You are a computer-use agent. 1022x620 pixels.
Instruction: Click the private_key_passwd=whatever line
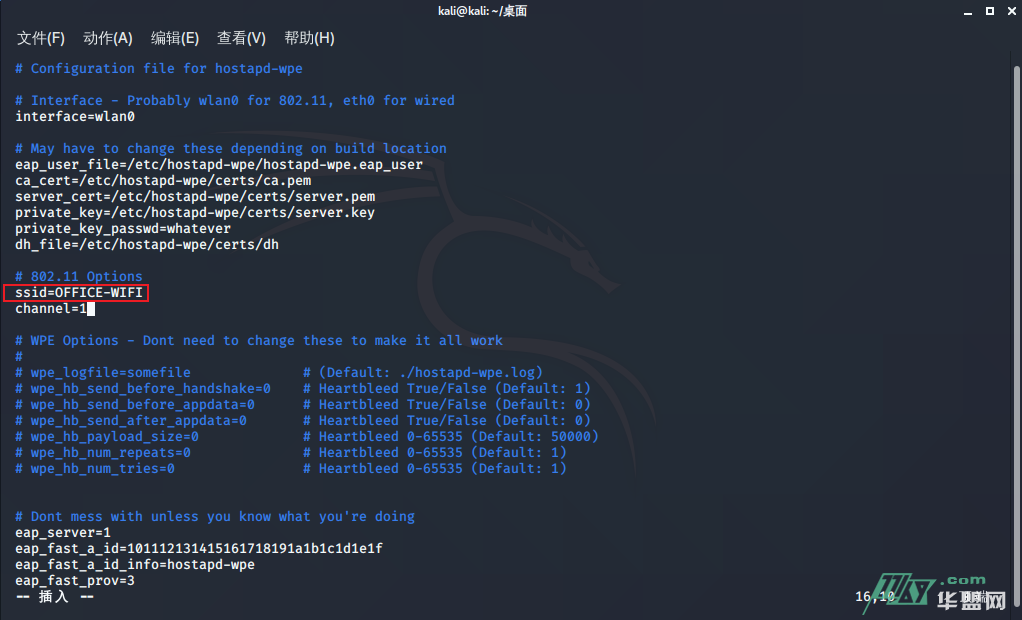coord(123,229)
